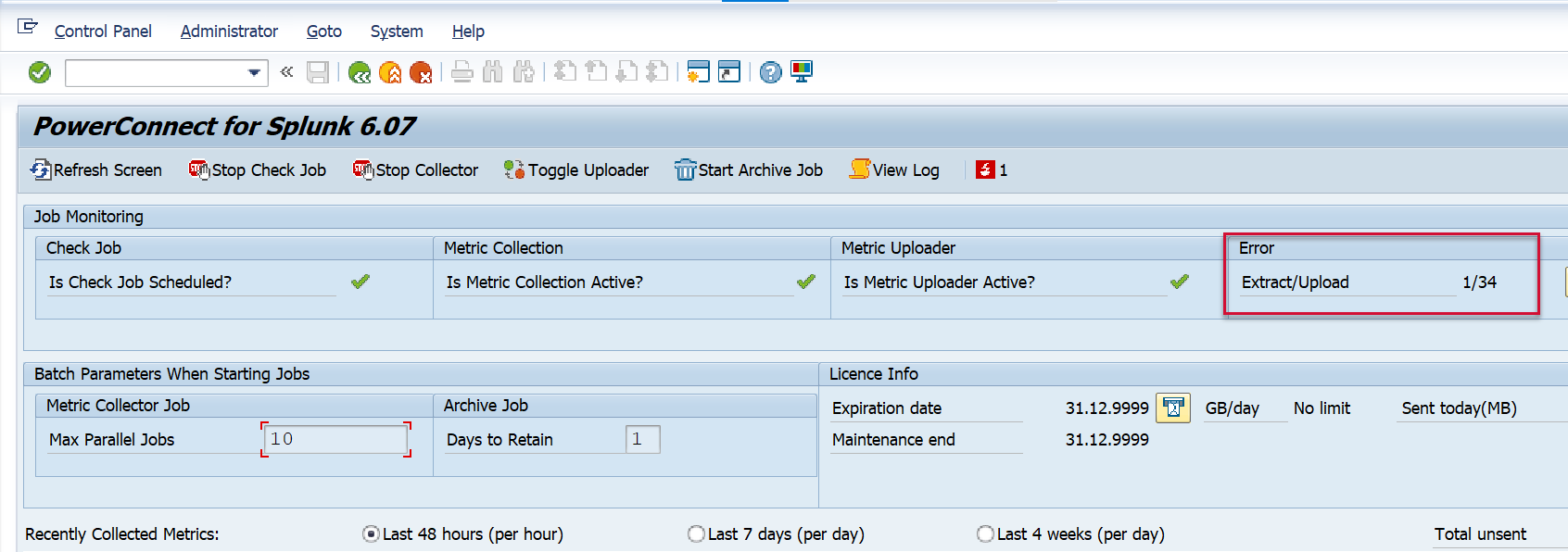
Task: Click the Save disk icon
Action: (318, 72)
